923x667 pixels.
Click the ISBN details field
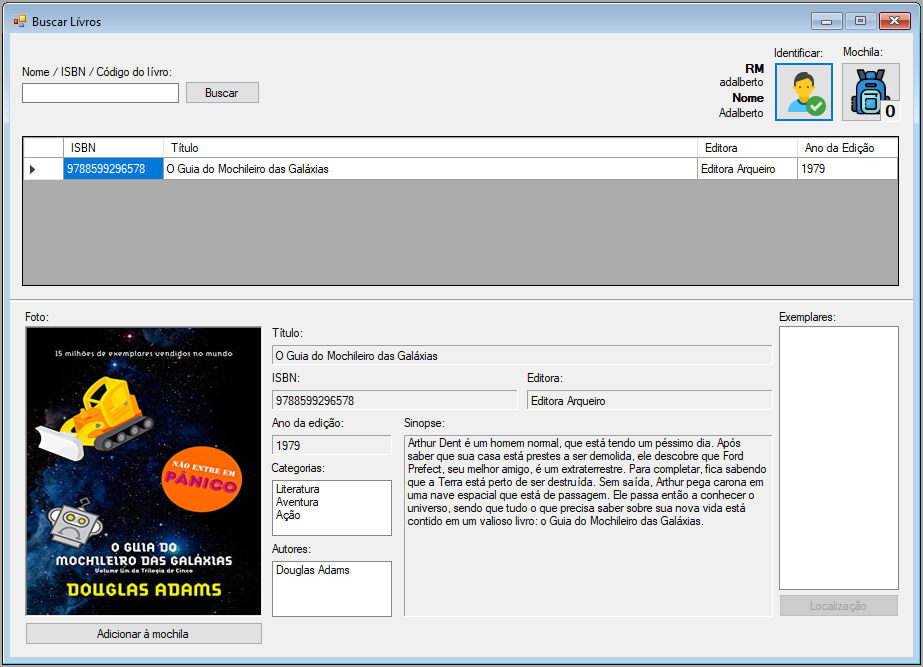[394, 400]
